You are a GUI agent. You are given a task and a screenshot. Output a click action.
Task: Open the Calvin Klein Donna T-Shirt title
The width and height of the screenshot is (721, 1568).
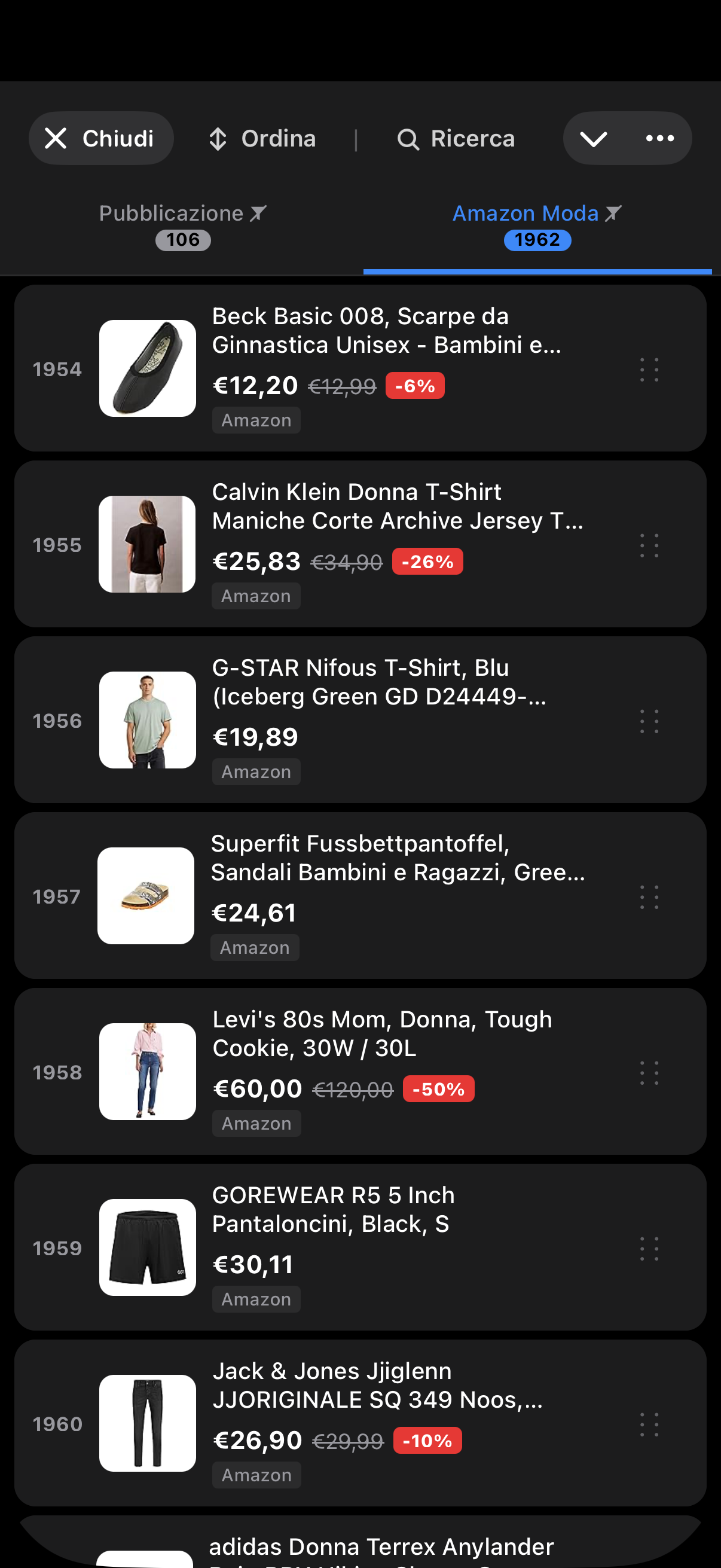click(397, 507)
